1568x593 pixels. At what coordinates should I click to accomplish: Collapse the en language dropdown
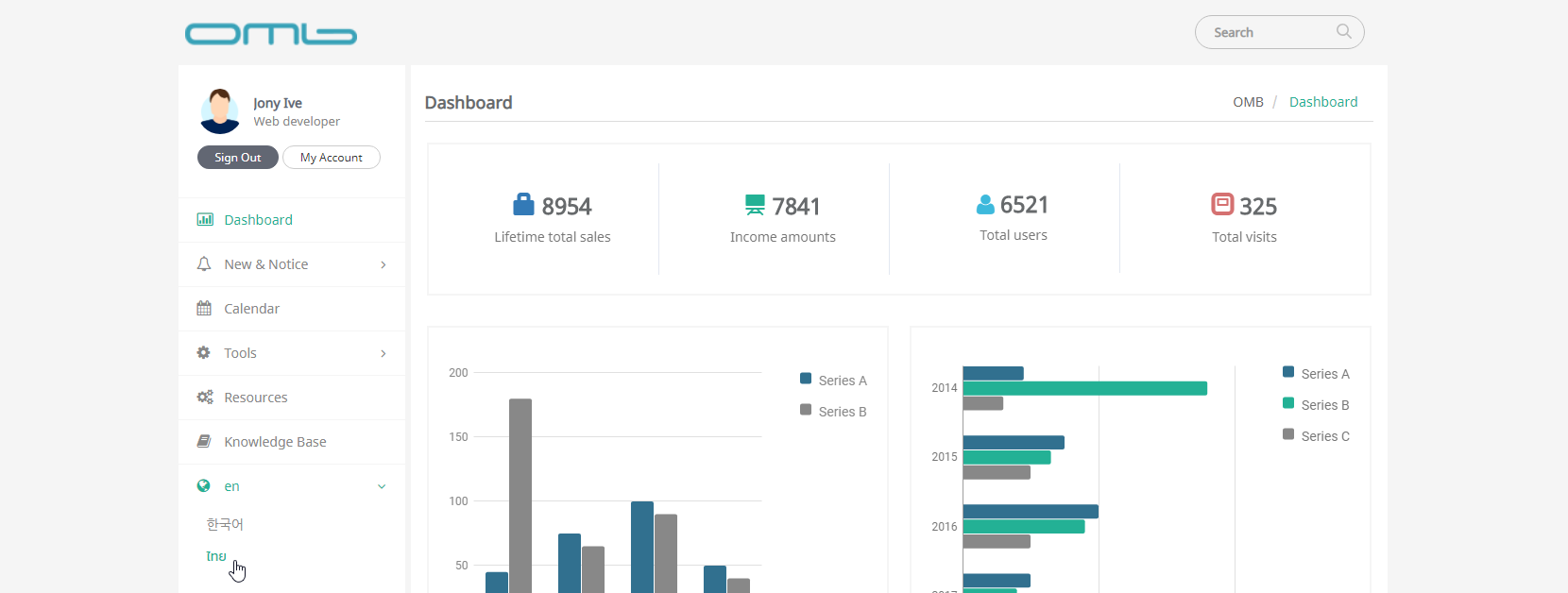click(x=382, y=486)
